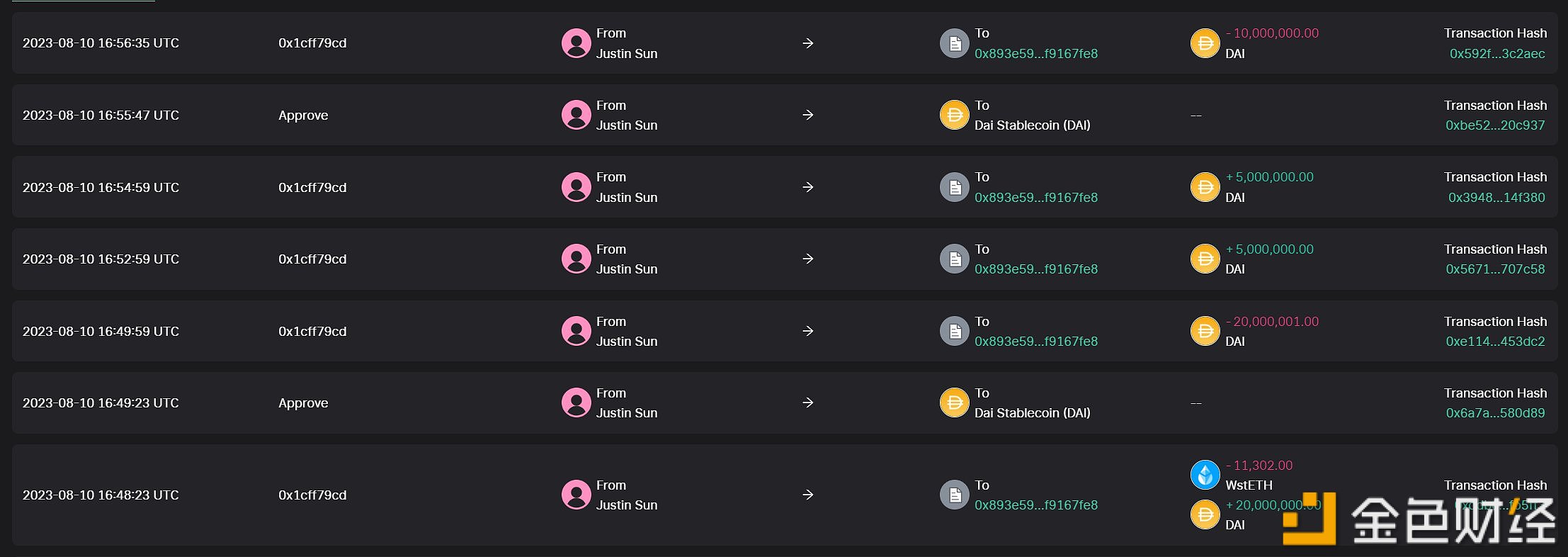Click Dai Stablecoin (DAI) label in 16:55:47 row
This screenshot has height=557, width=1568.
point(1032,125)
